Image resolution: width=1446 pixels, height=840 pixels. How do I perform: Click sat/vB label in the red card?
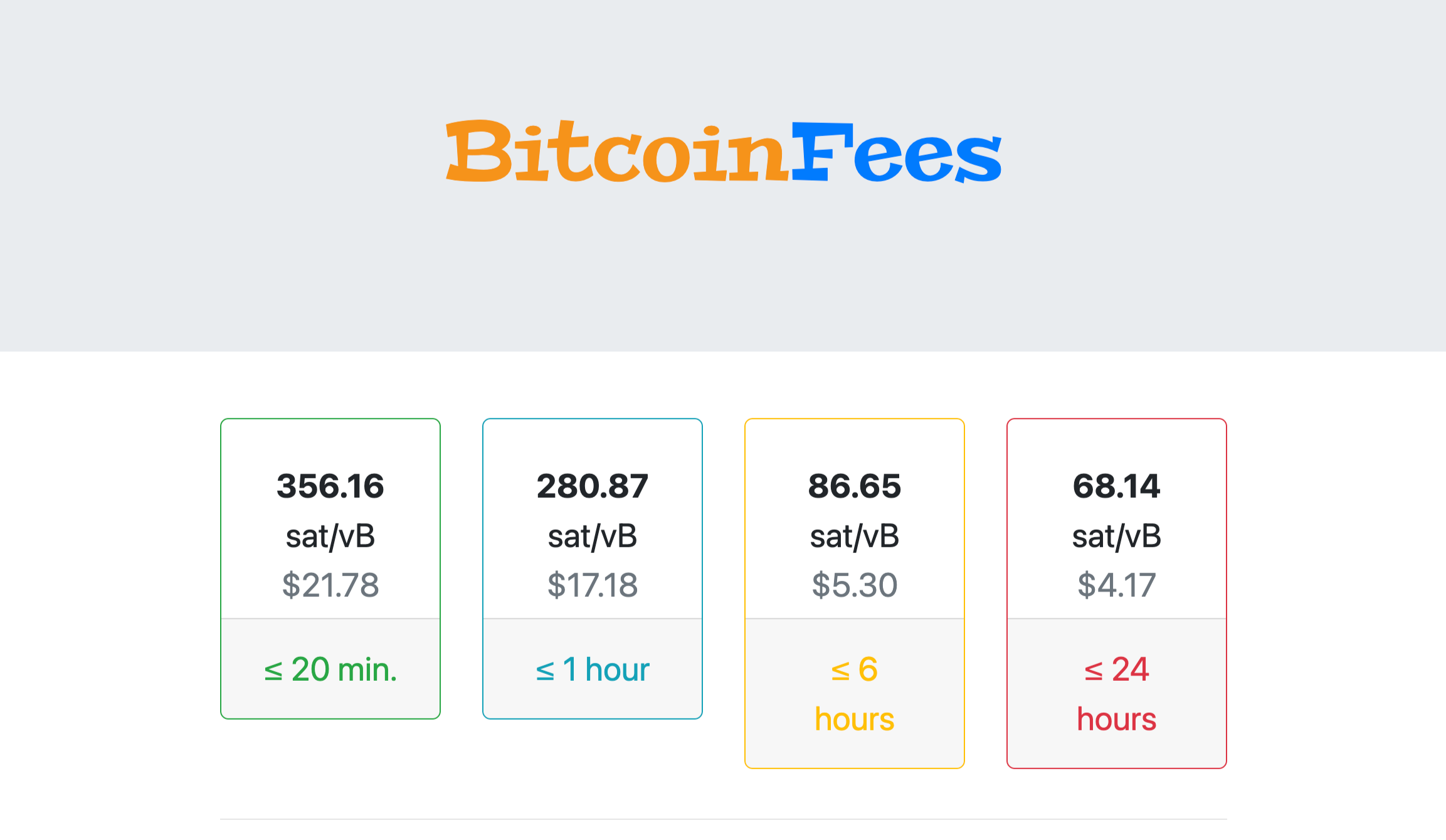tap(1117, 537)
